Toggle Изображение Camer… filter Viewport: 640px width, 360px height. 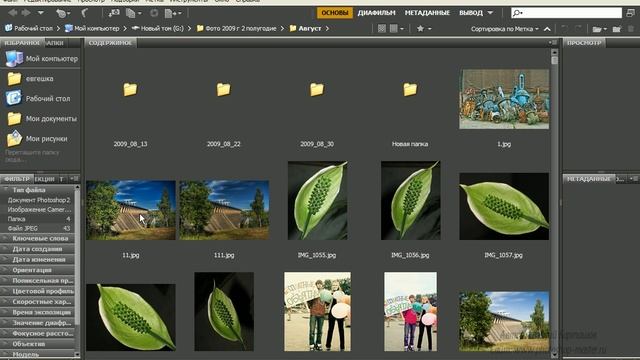click(38, 209)
